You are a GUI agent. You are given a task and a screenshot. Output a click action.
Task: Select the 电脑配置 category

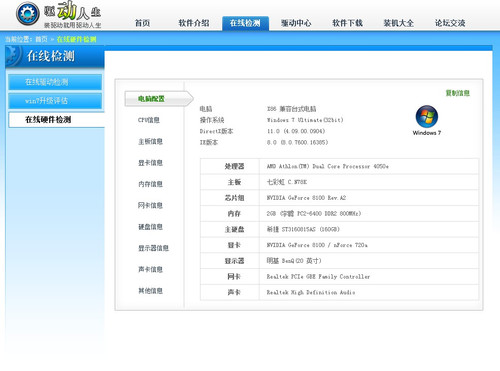159,99
